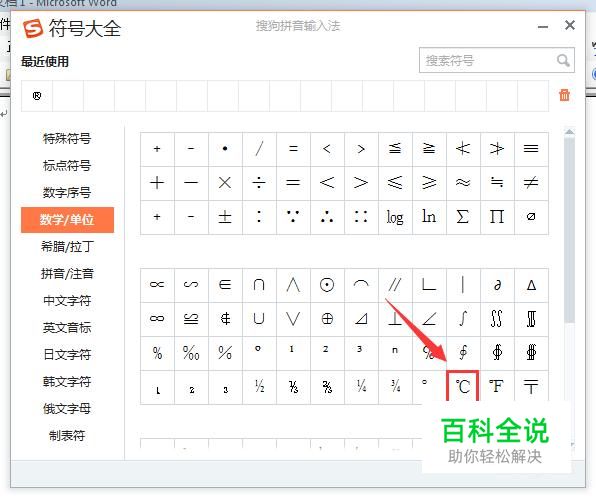Open the 拼音/注音 category
Image resolution: width=596 pixels, height=498 pixels.
pos(67,274)
